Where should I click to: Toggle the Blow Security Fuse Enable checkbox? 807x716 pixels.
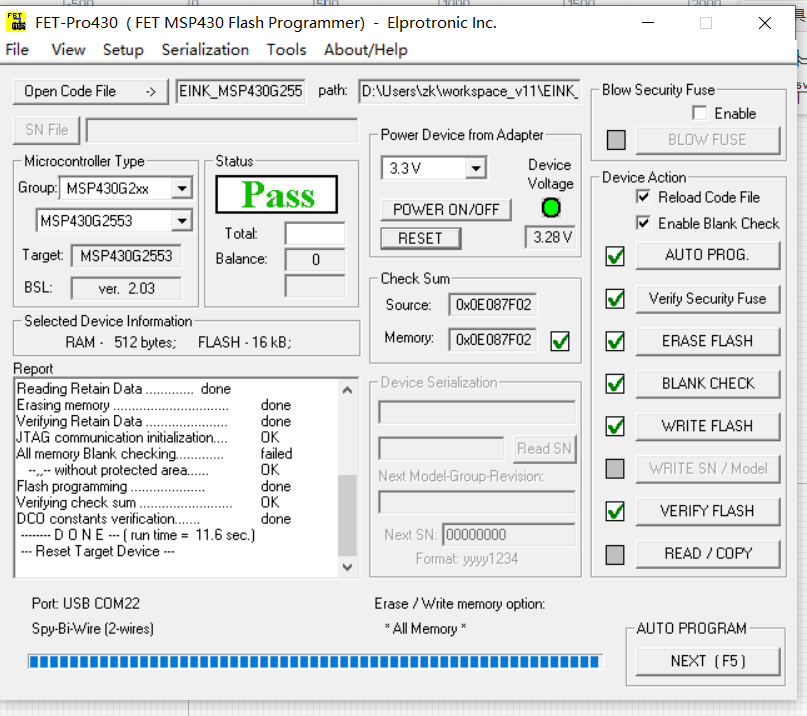[699, 113]
